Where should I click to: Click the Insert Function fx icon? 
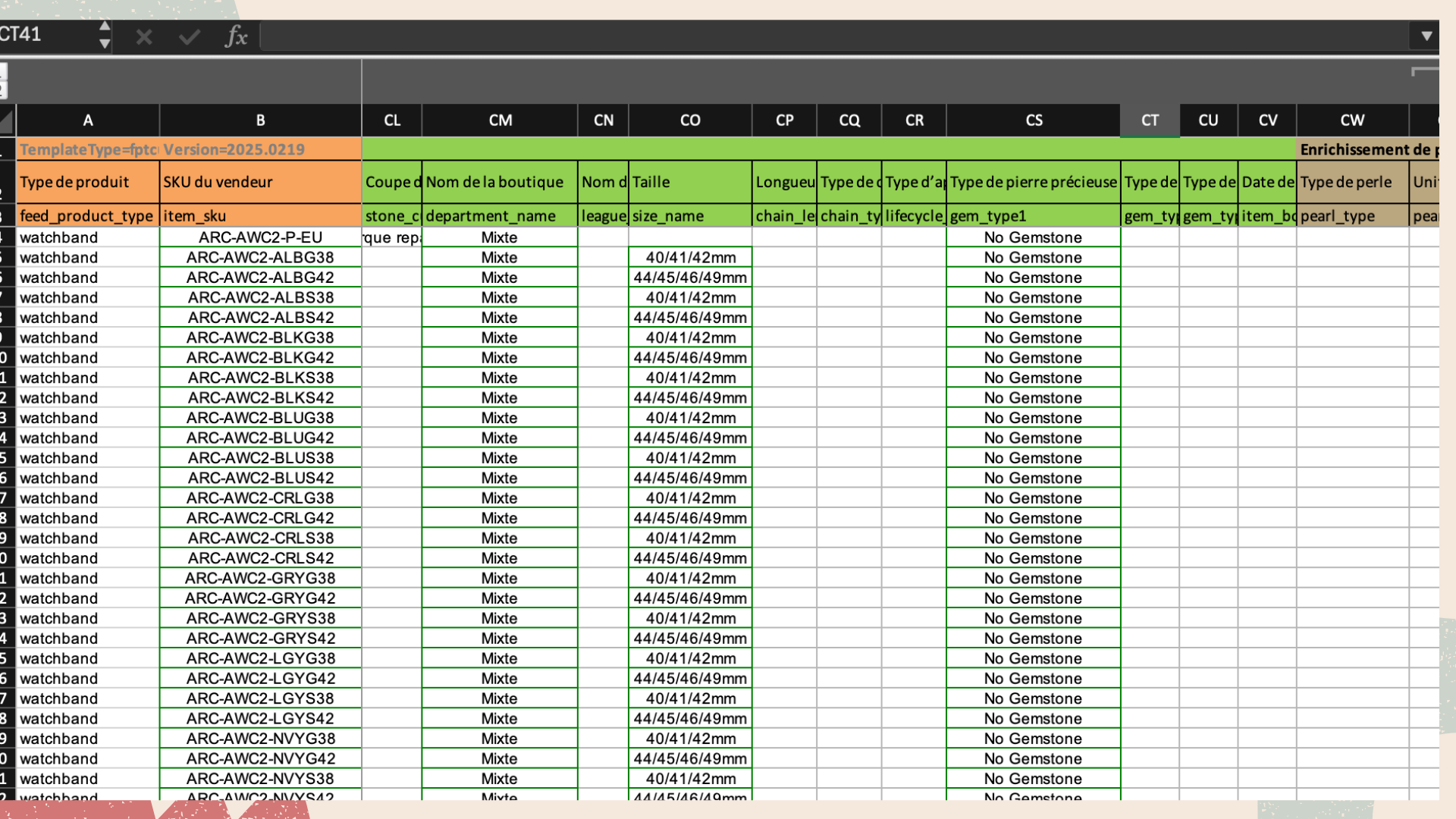pos(236,36)
